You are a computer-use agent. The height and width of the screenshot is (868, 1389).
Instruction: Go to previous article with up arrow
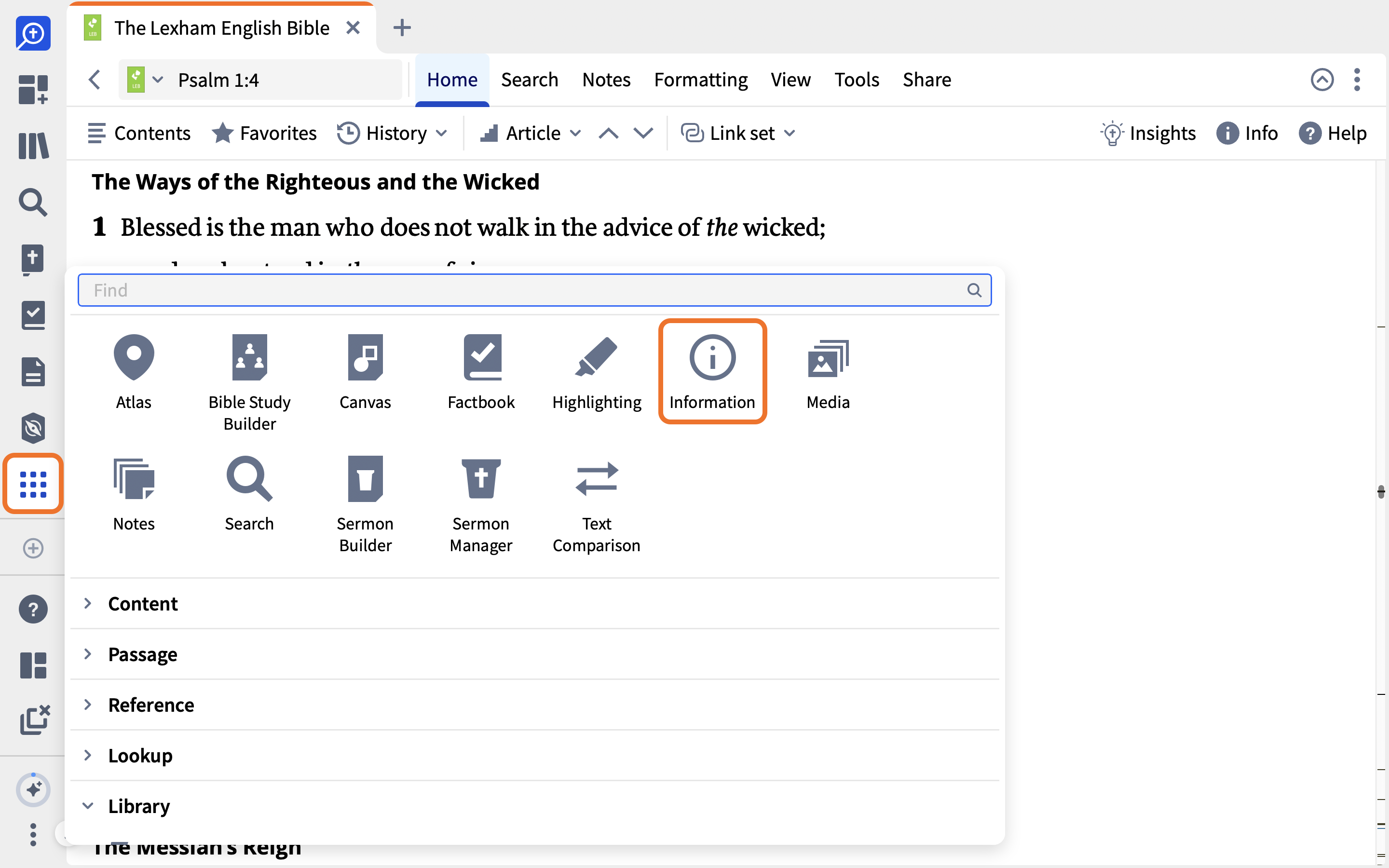pyautogui.click(x=608, y=133)
